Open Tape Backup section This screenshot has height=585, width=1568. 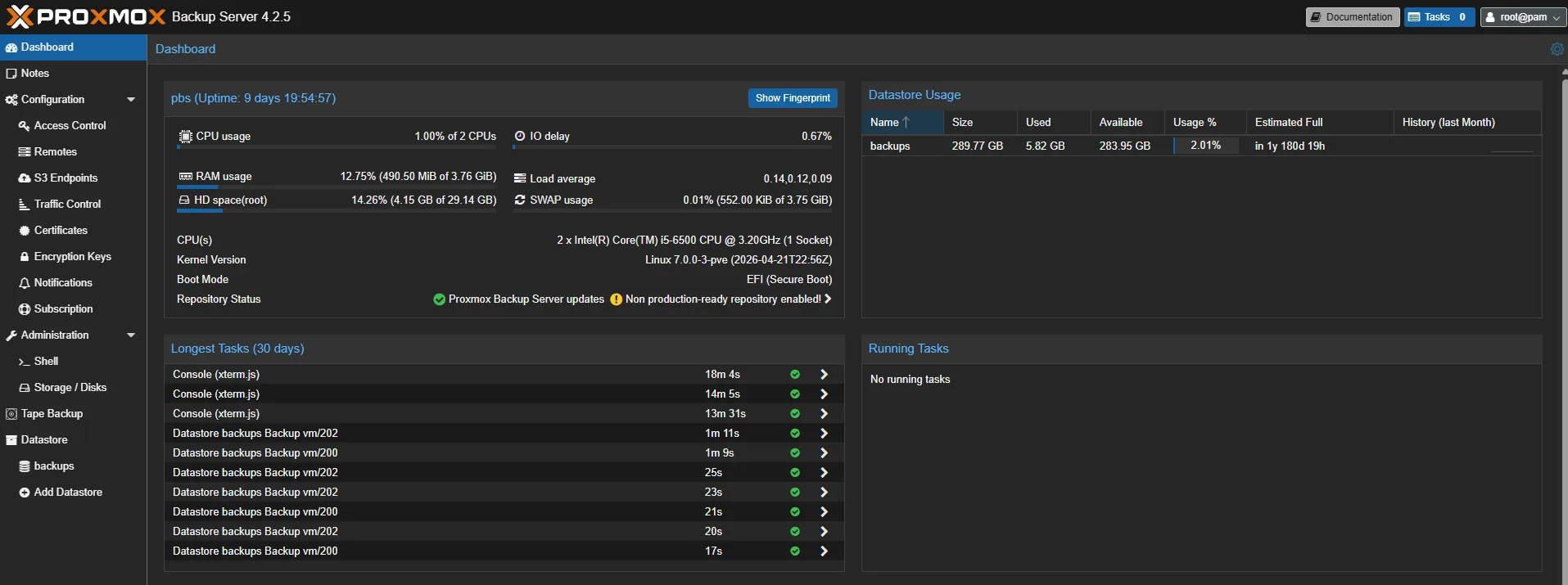(x=73, y=414)
